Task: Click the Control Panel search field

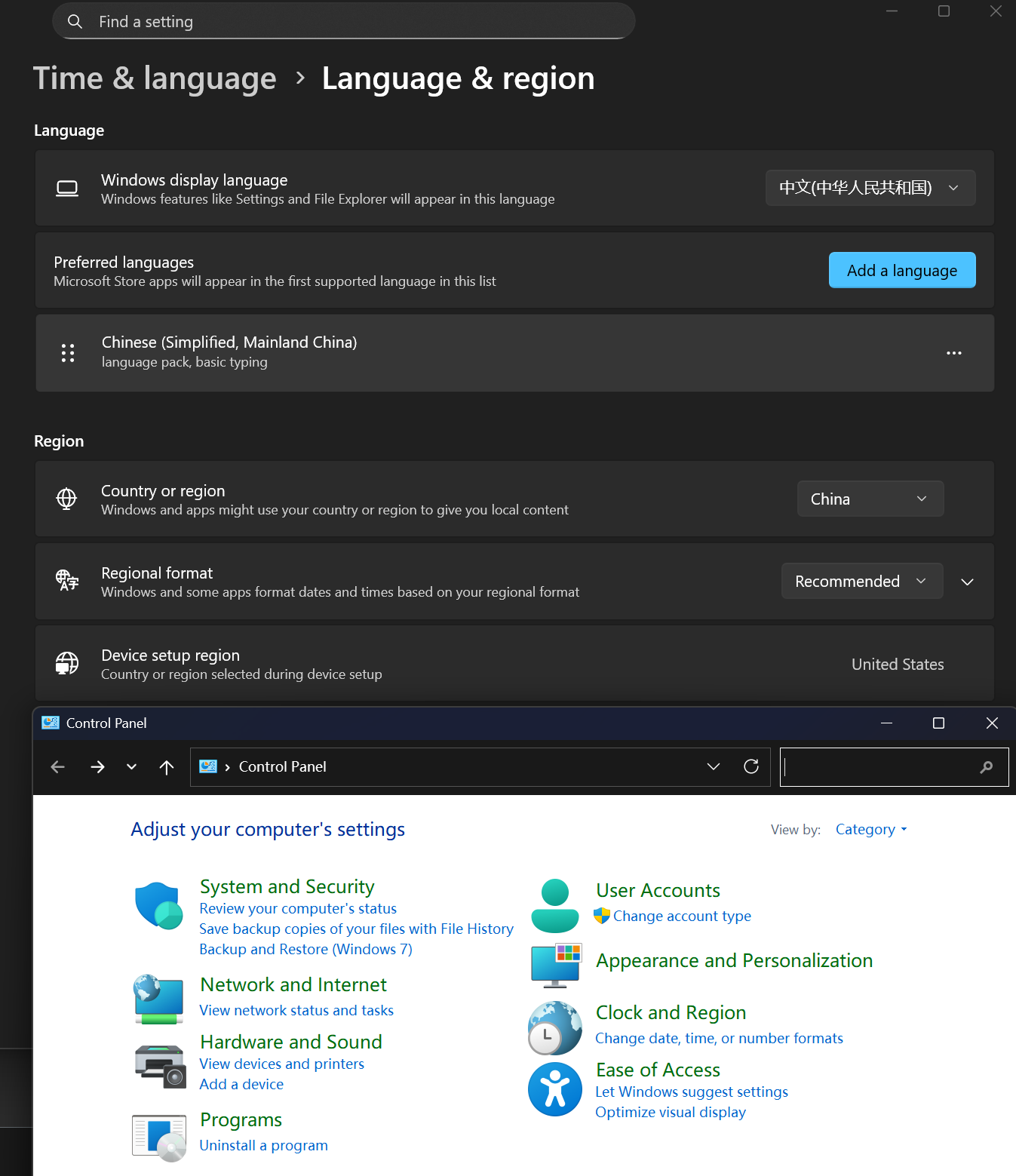Action: (895, 767)
